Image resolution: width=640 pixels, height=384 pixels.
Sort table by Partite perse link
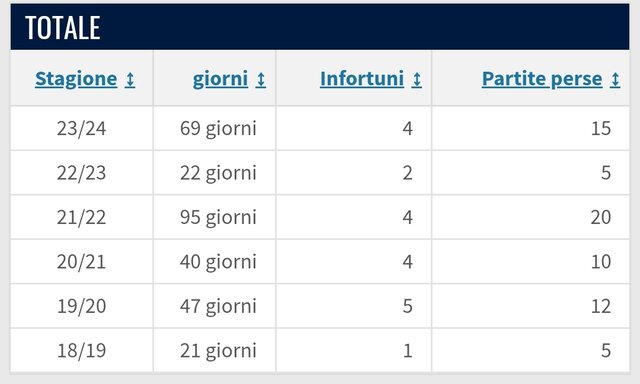coord(542,79)
